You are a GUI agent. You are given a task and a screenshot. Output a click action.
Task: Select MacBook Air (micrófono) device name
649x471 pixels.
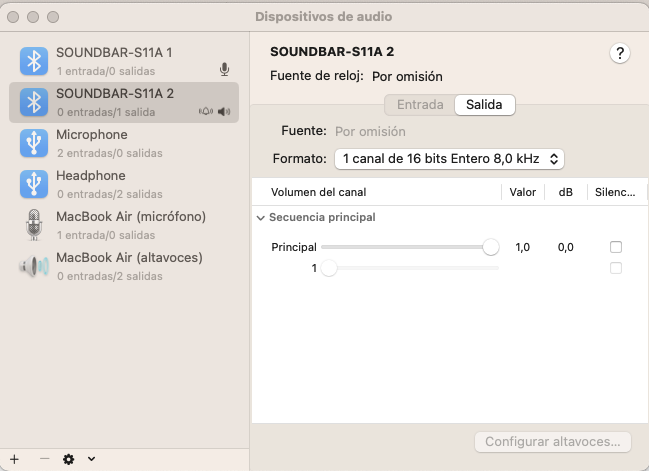coord(131,216)
